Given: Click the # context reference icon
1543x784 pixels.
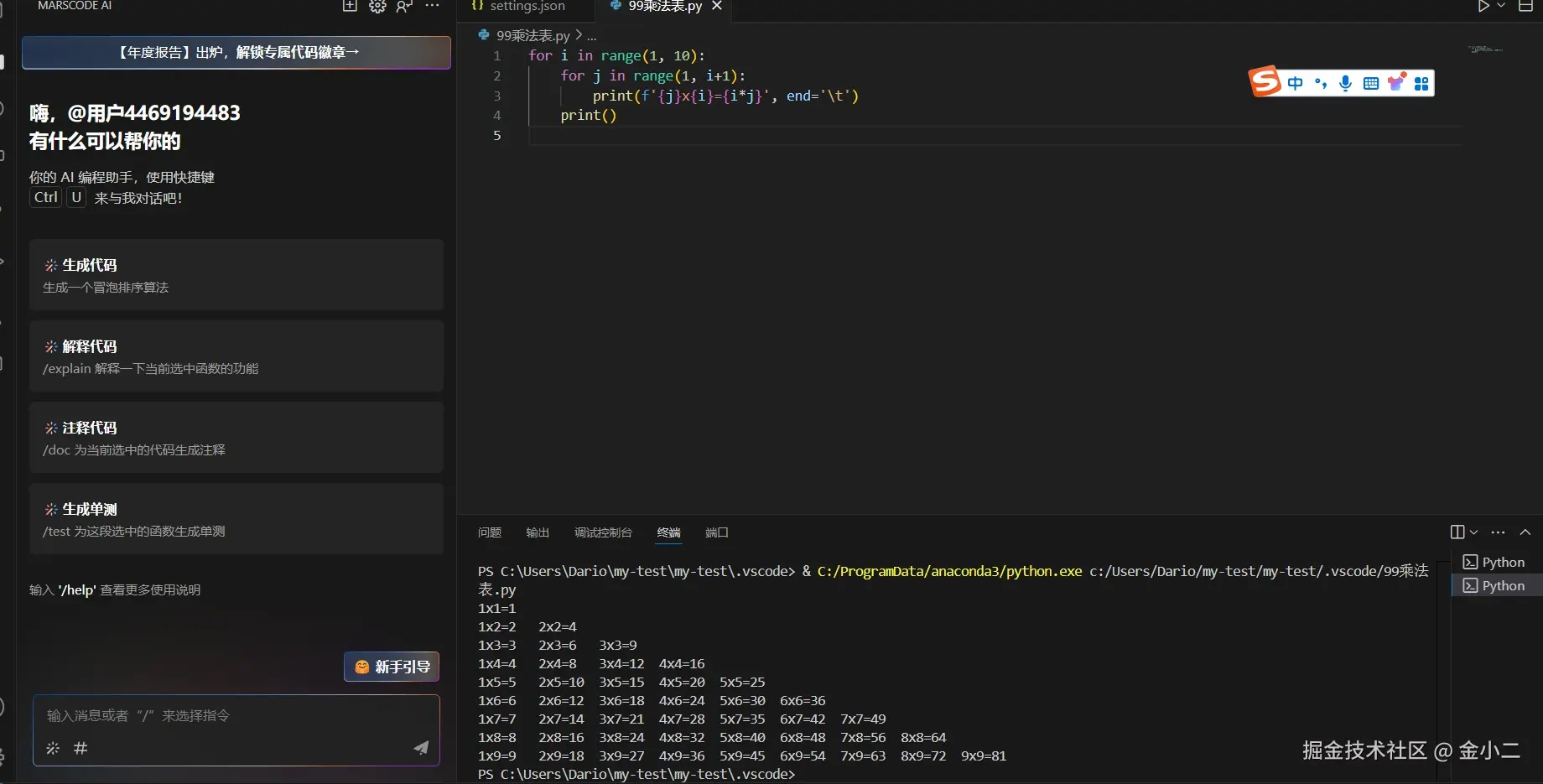Looking at the screenshot, I should point(81,748).
